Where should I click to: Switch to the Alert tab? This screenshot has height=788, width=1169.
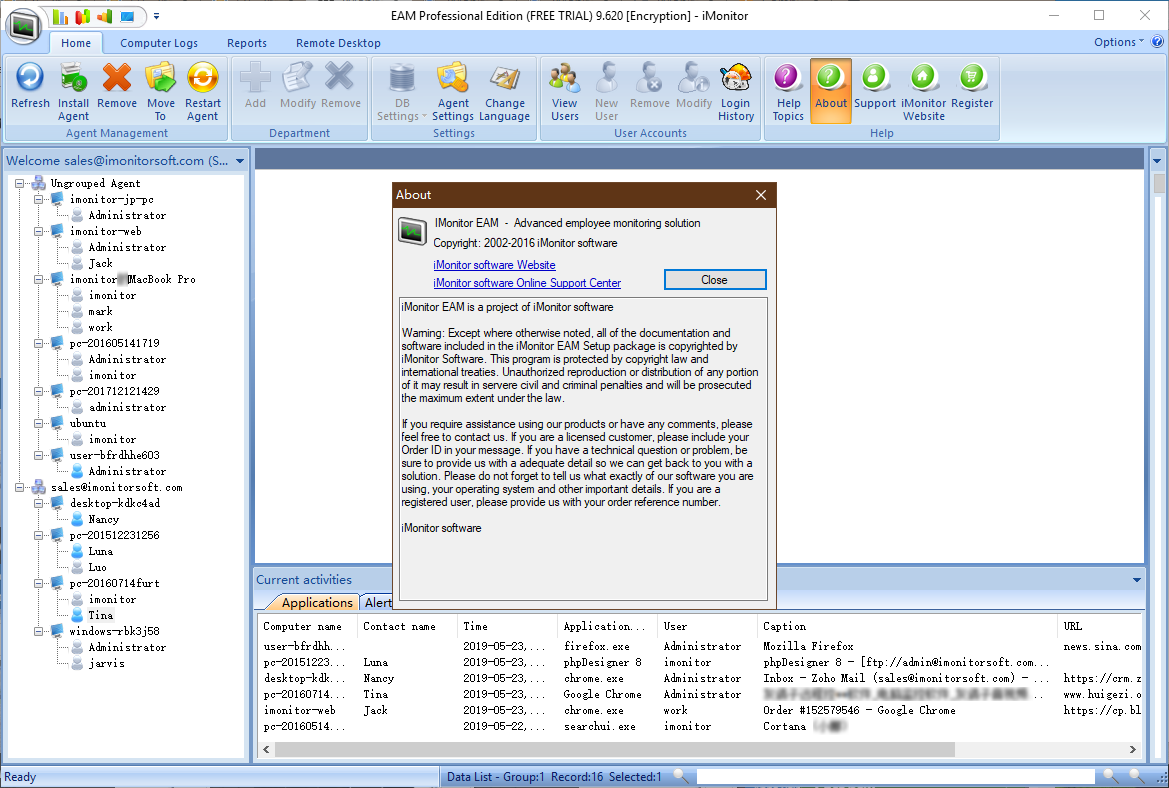[377, 602]
